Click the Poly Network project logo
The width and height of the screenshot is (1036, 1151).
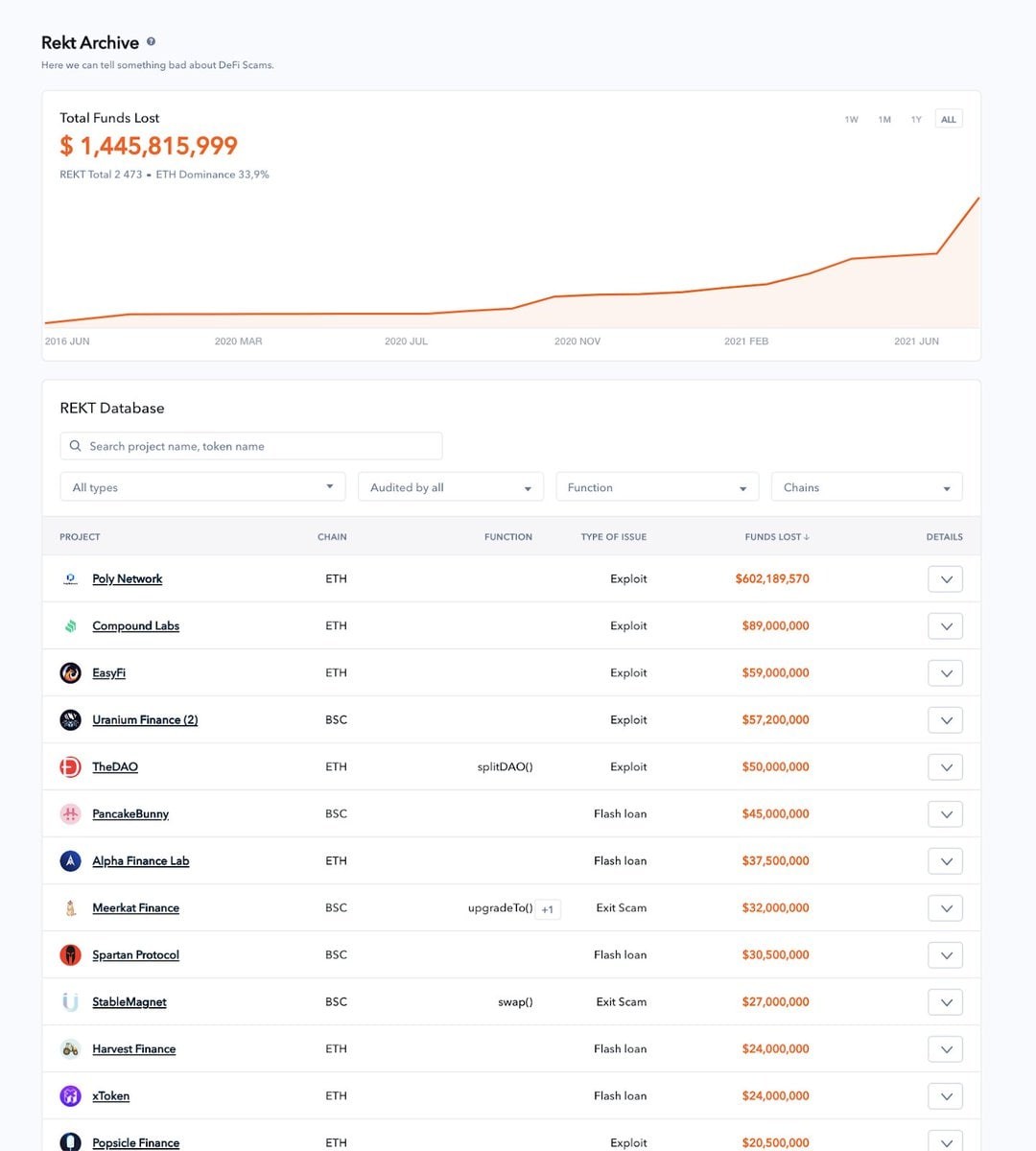coord(70,578)
